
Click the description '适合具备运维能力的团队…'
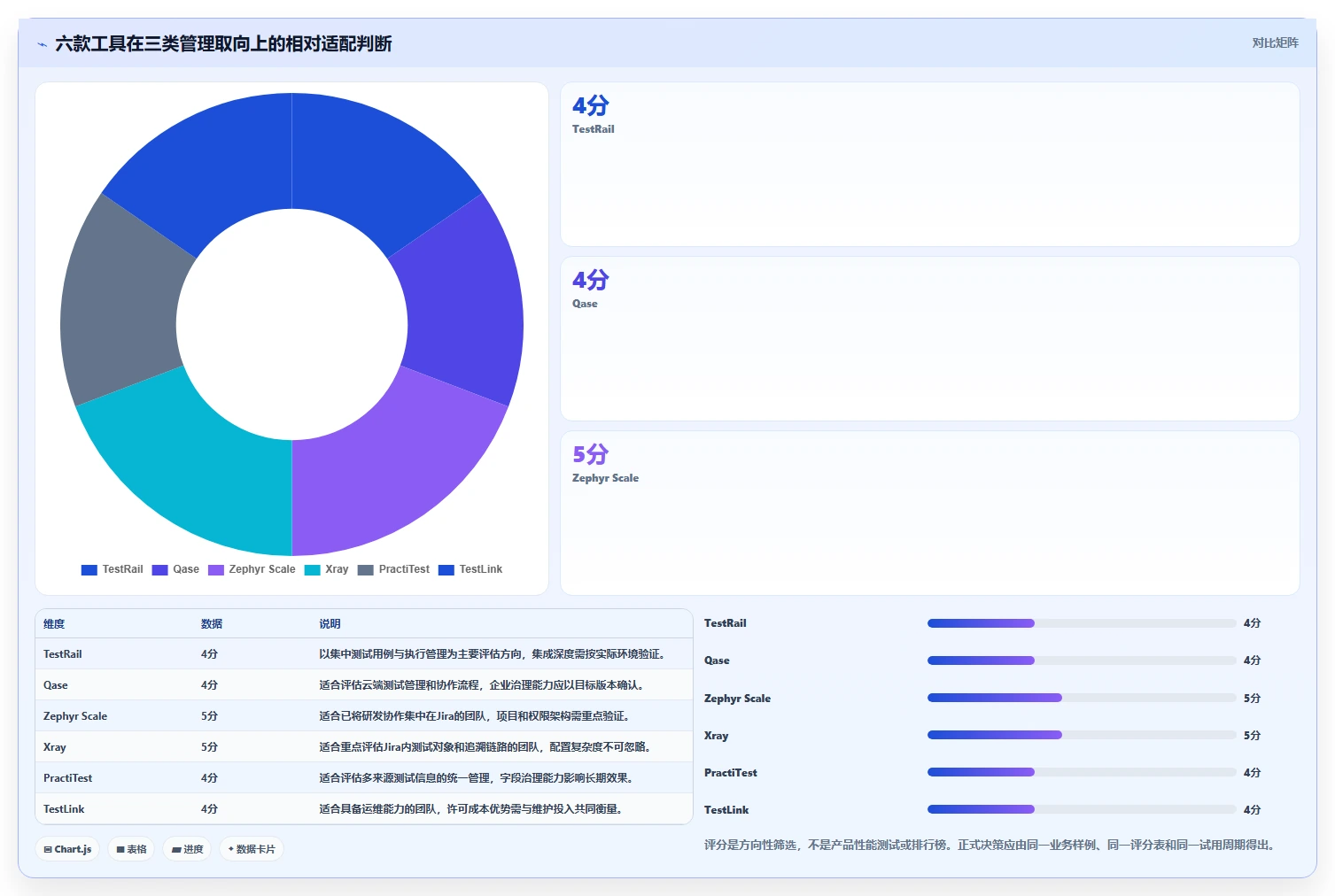tap(473, 809)
